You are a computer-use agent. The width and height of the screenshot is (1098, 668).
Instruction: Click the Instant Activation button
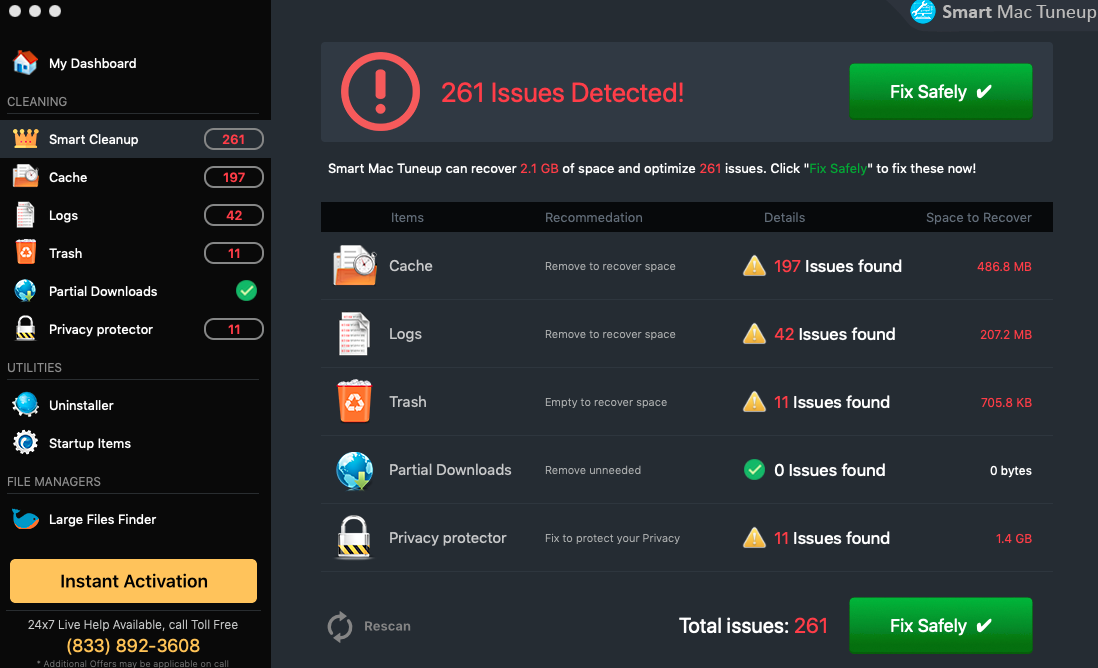point(134,581)
